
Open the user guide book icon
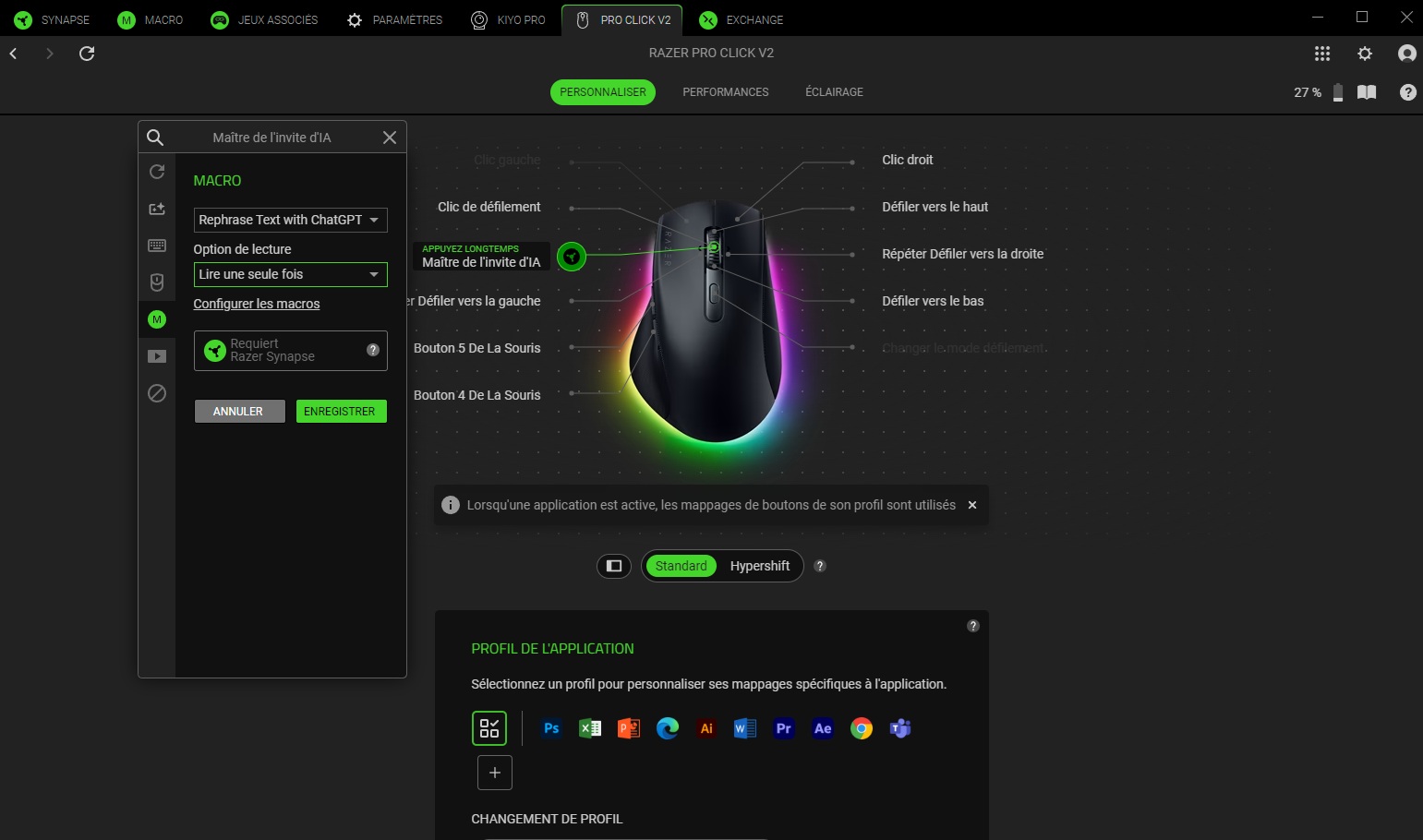point(1367,92)
